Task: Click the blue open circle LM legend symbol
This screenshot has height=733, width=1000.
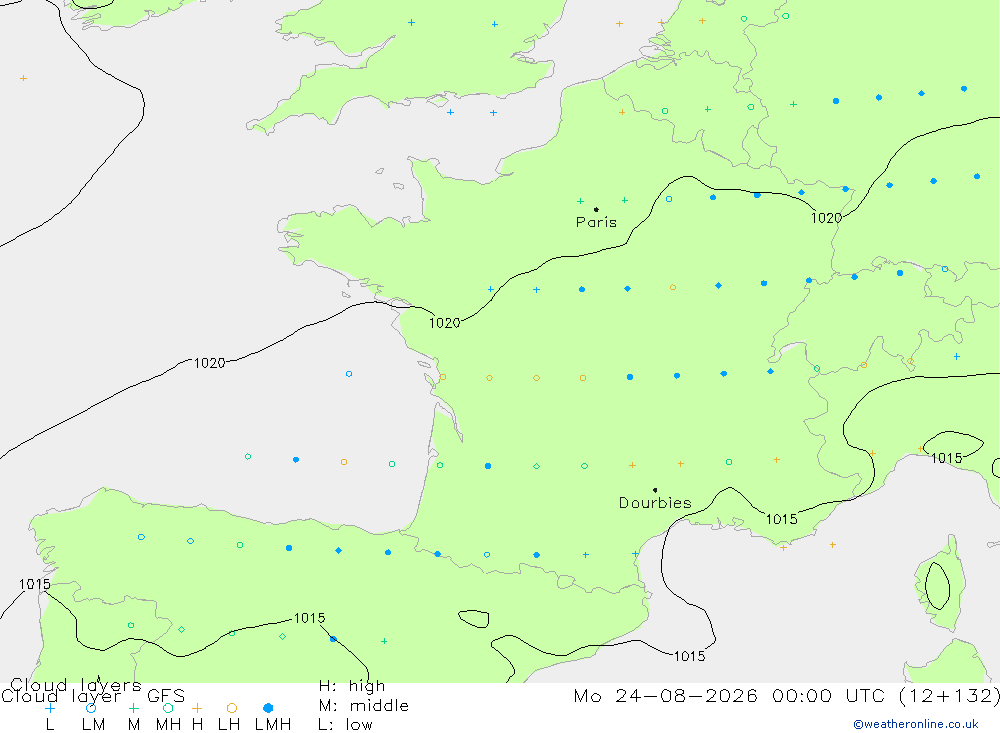Action: click(91, 708)
